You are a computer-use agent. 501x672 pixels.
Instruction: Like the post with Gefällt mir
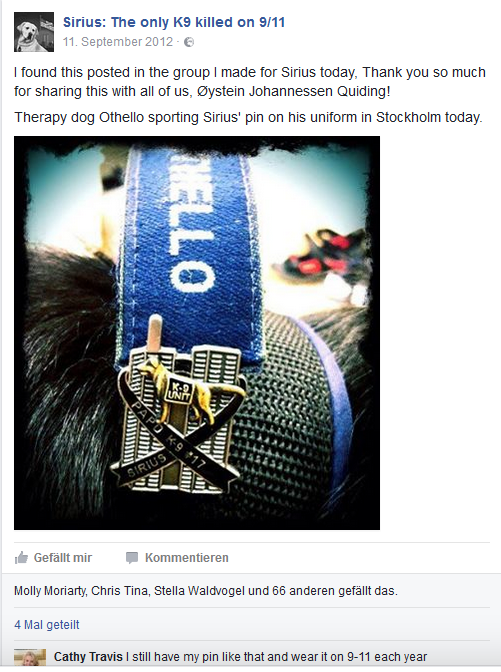click(63, 558)
